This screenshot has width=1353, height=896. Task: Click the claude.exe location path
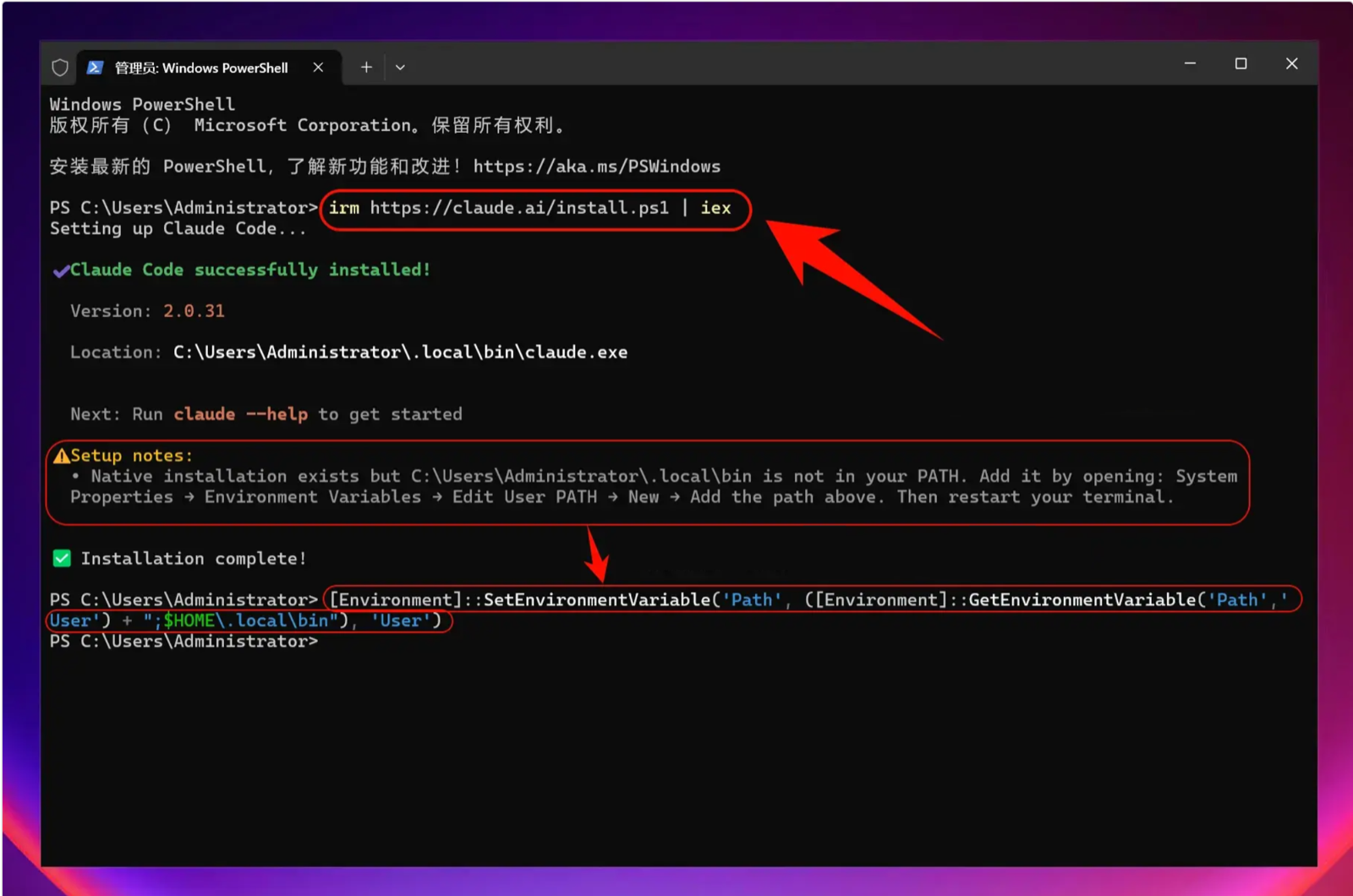click(401, 352)
